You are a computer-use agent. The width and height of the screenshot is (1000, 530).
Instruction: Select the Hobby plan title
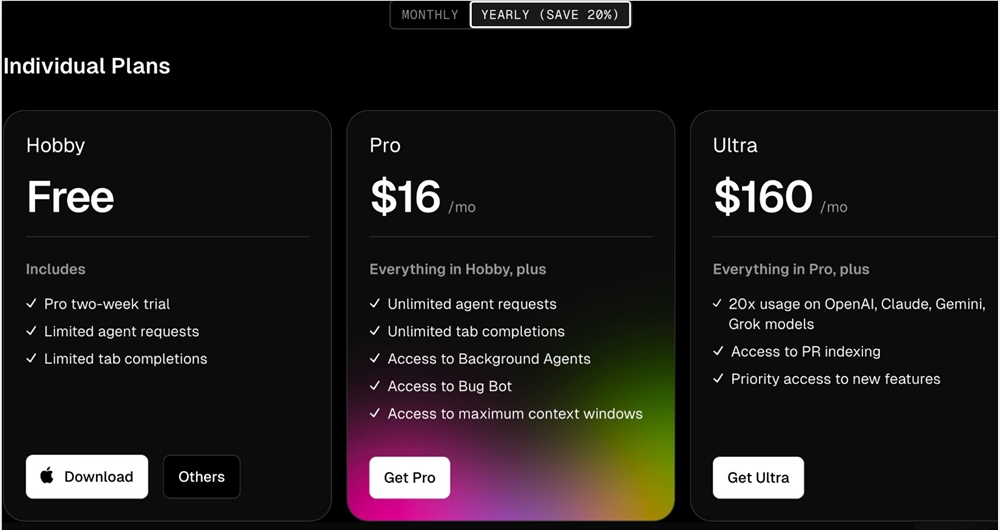tap(56, 145)
